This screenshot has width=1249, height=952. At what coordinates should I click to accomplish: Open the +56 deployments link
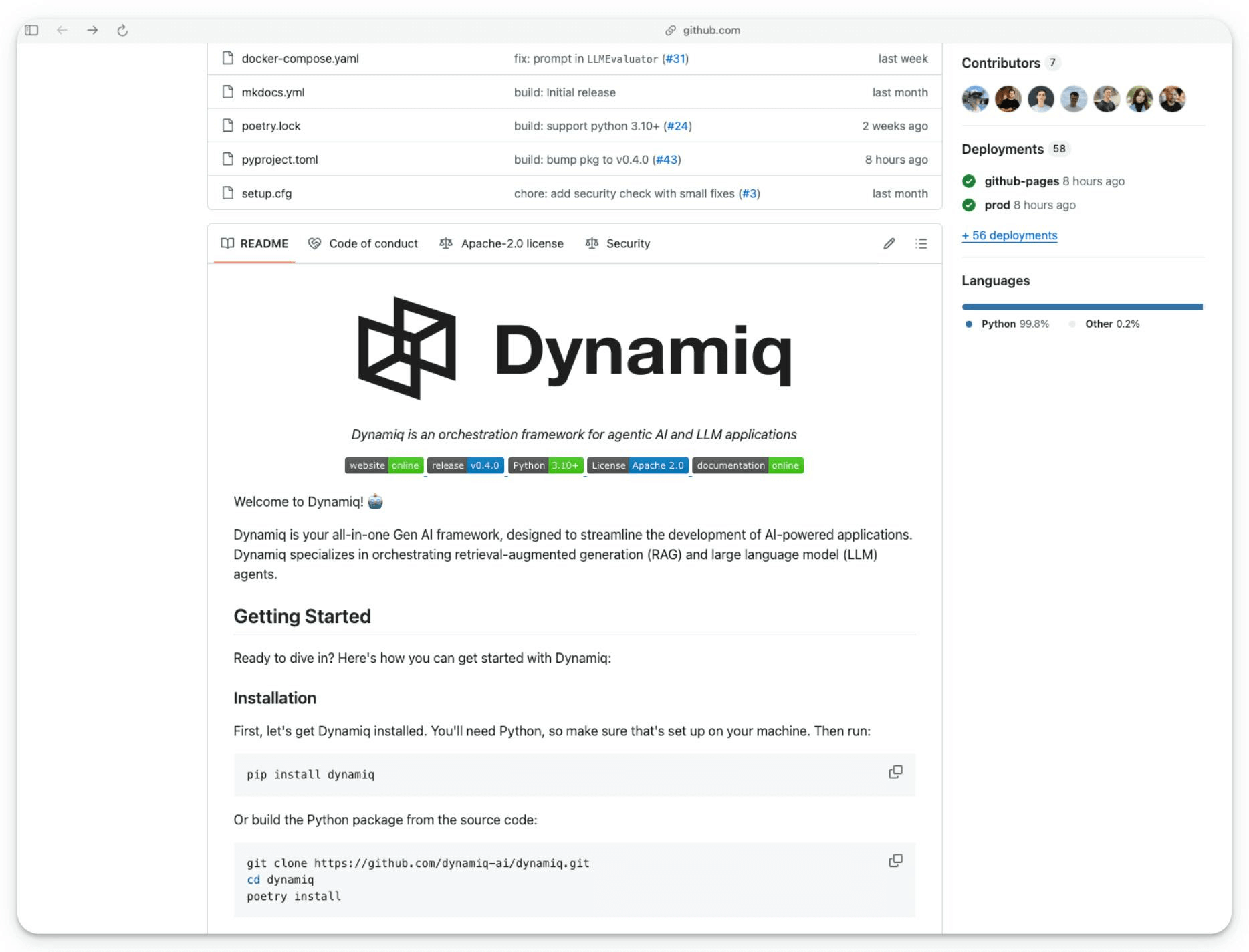[1009, 235]
